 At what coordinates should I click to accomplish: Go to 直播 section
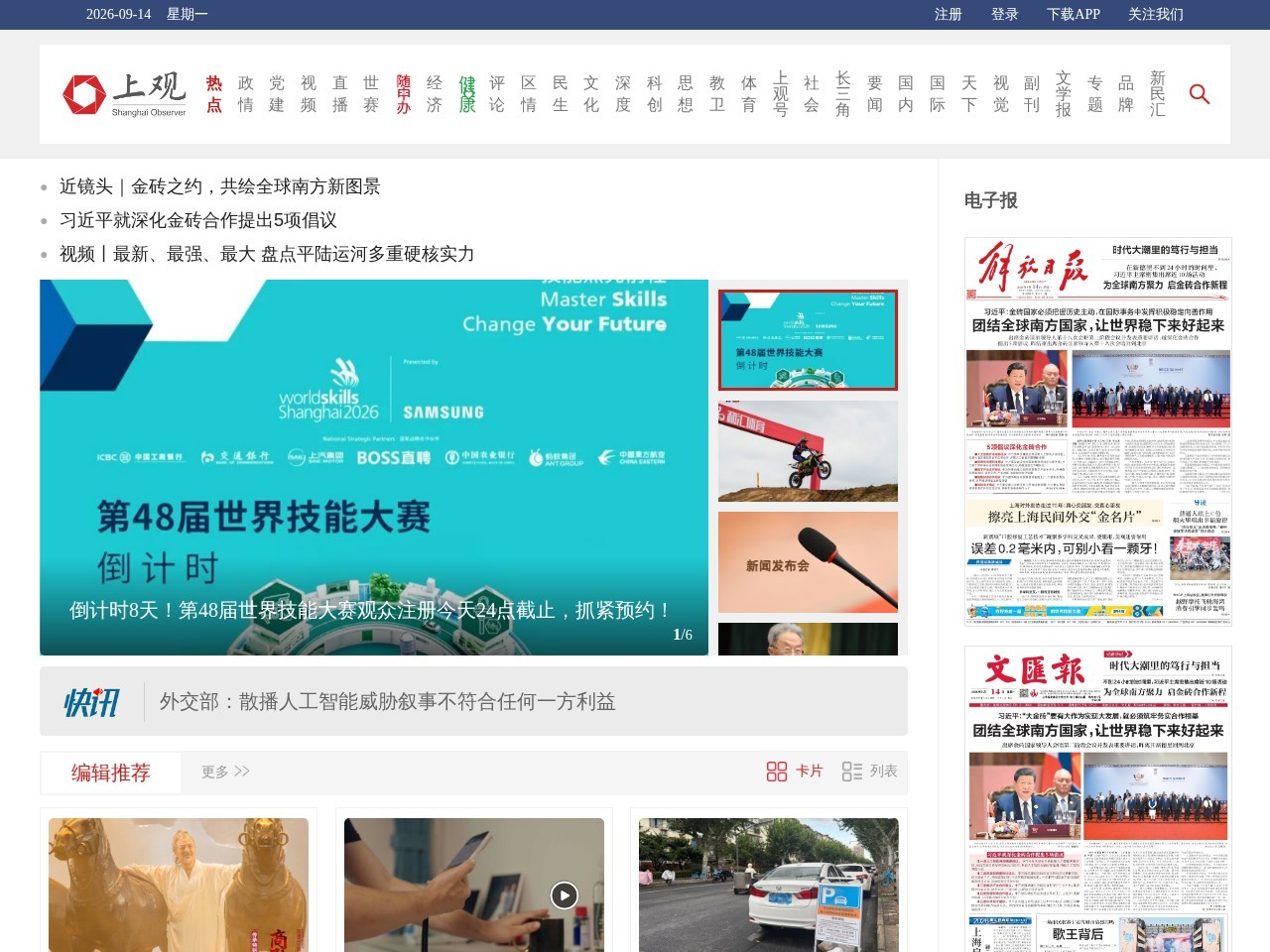point(340,94)
